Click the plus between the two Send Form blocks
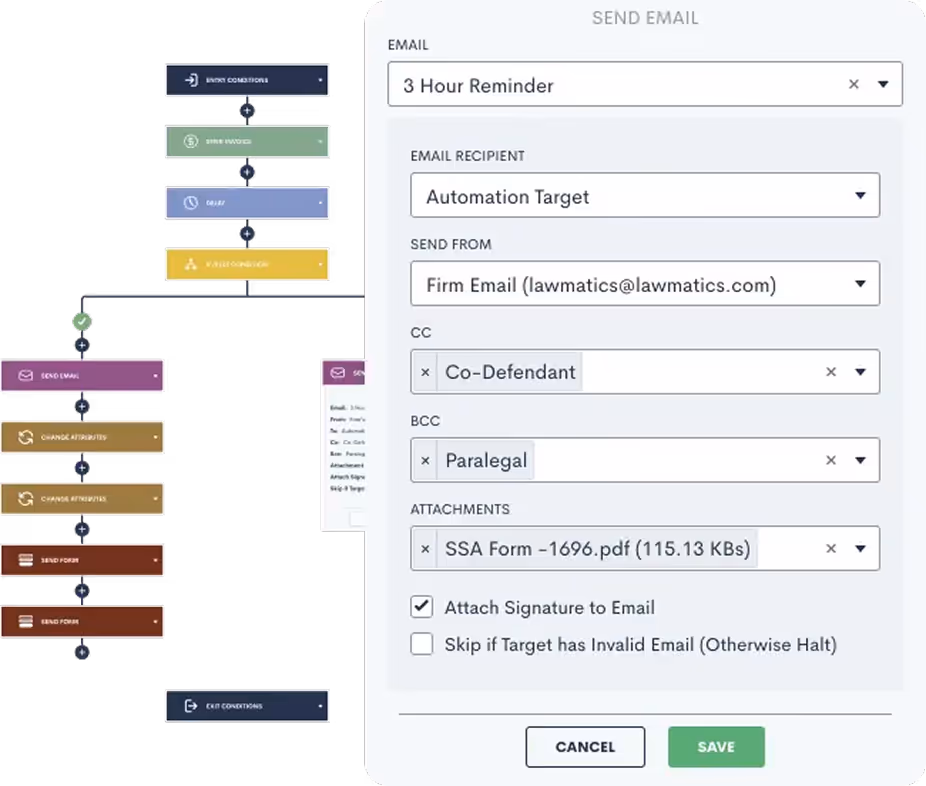 82,591
